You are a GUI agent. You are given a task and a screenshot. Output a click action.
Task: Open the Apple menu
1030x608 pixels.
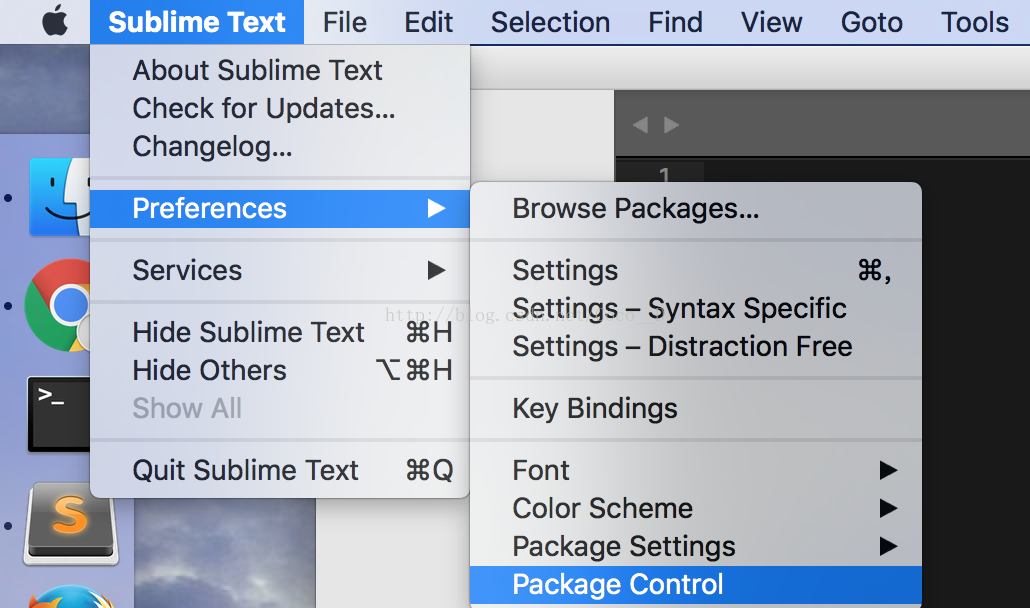[x=55, y=22]
